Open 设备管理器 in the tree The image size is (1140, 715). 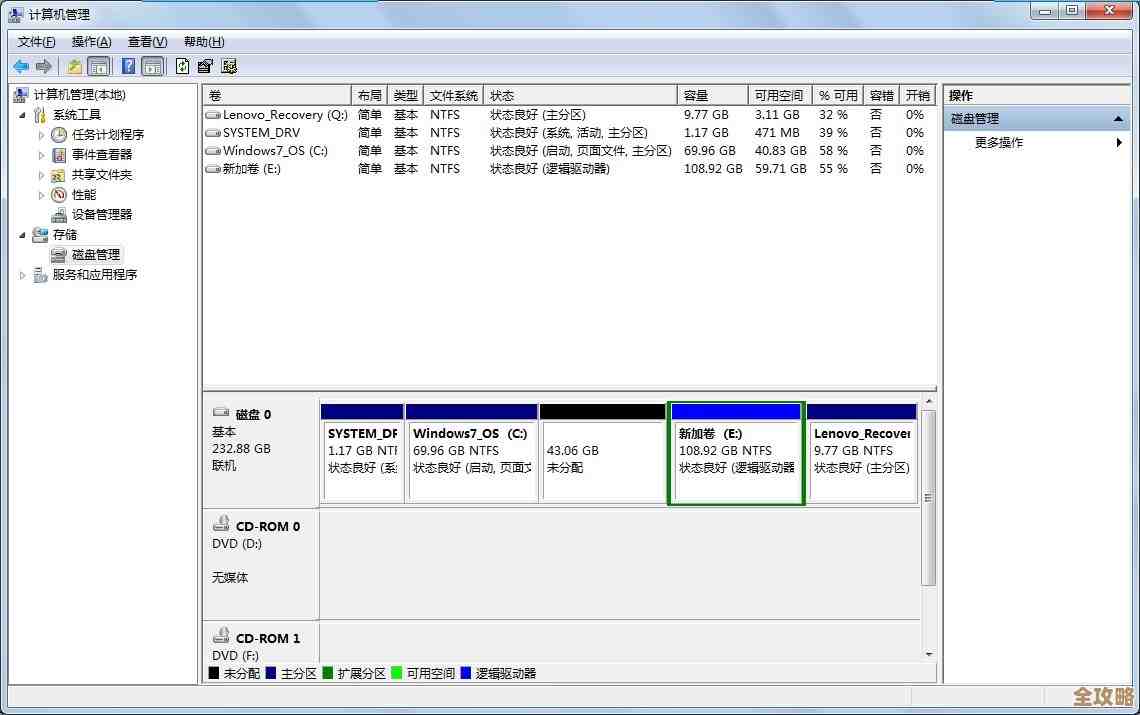coord(101,214)
